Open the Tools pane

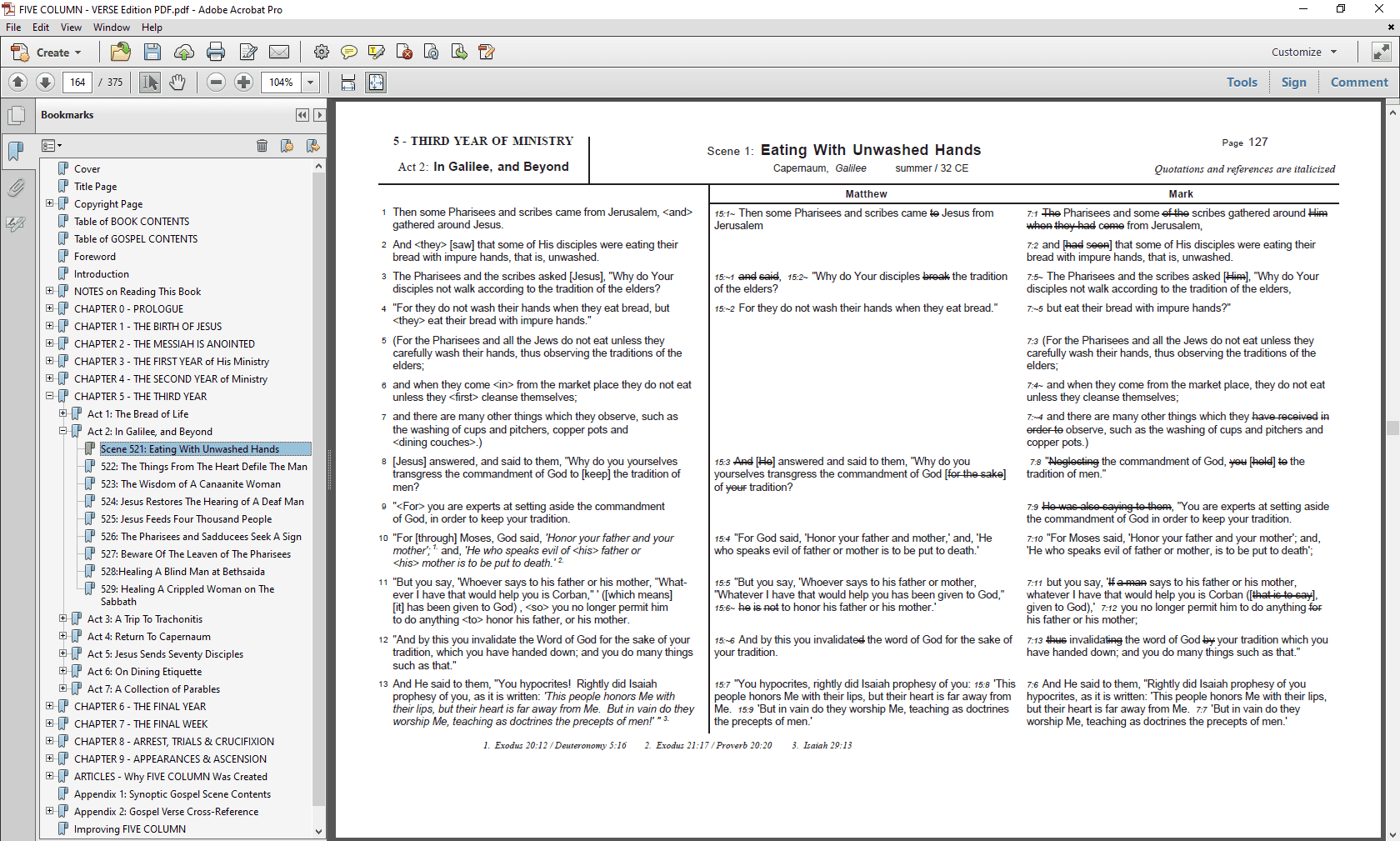[1242, 82]
